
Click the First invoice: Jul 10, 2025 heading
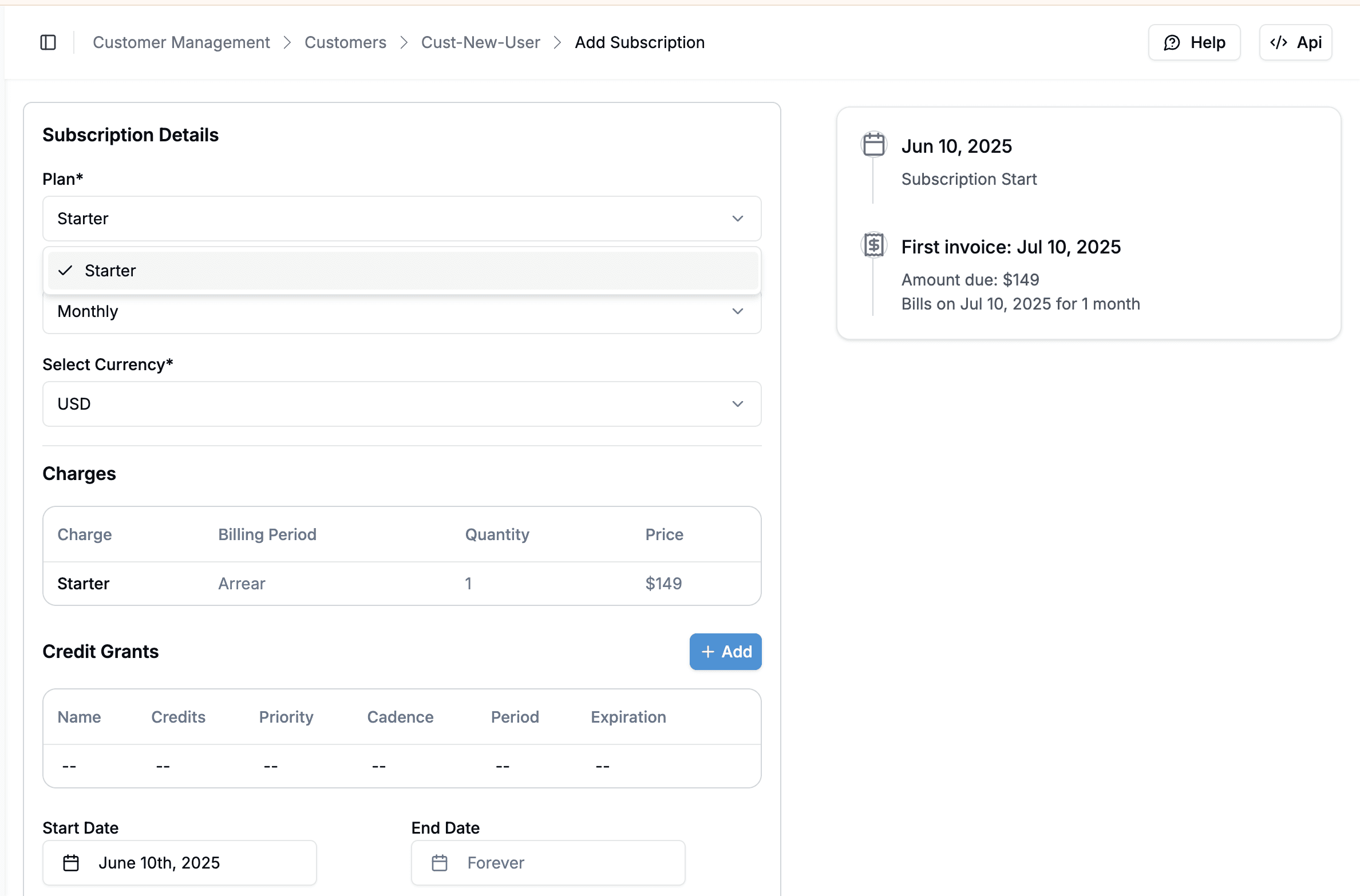click(x=1011, y=247)
